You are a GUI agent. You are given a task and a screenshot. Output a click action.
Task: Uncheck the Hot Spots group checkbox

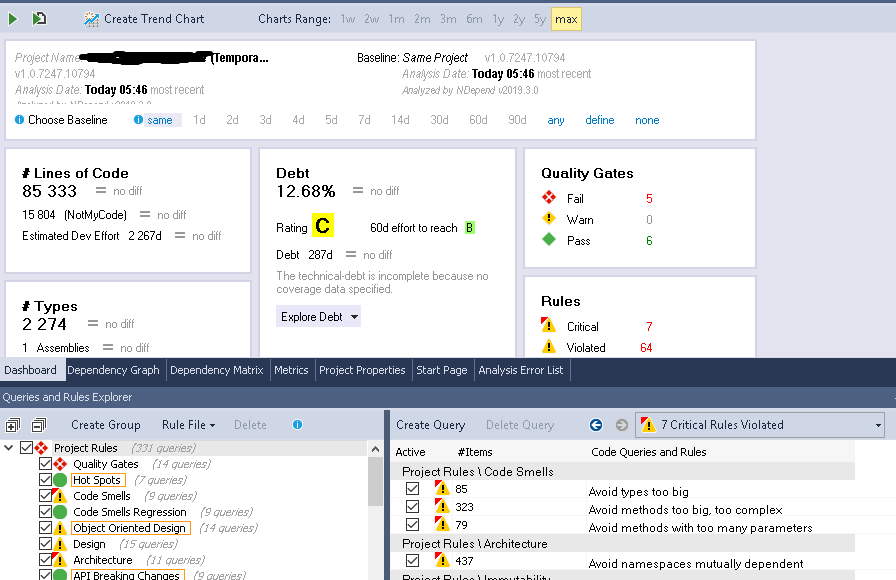45,479
